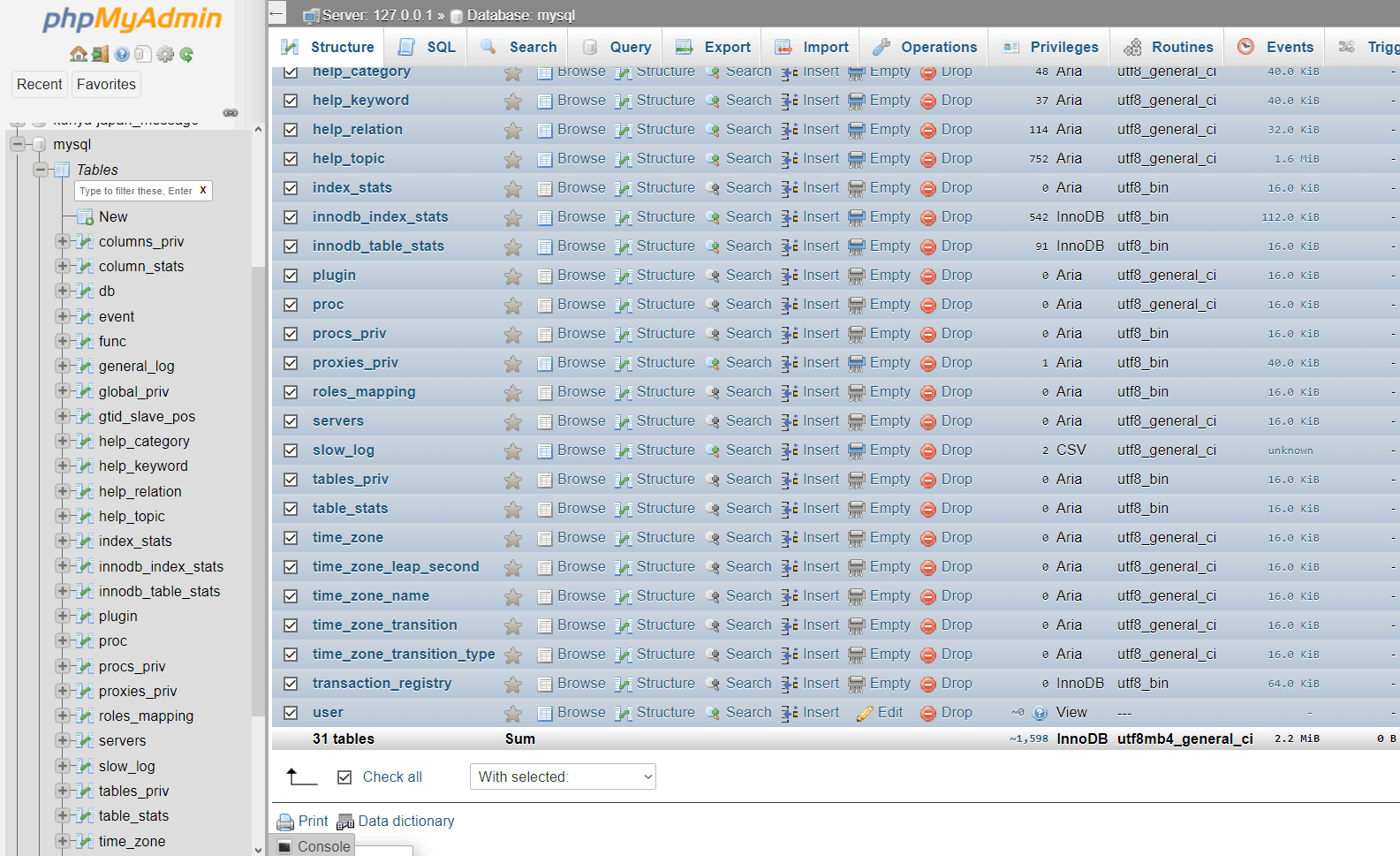Toggle checkbox for the user row
Image resolution: width=1400 pixels, height=856 pixels.
click(x=291, y=713)
